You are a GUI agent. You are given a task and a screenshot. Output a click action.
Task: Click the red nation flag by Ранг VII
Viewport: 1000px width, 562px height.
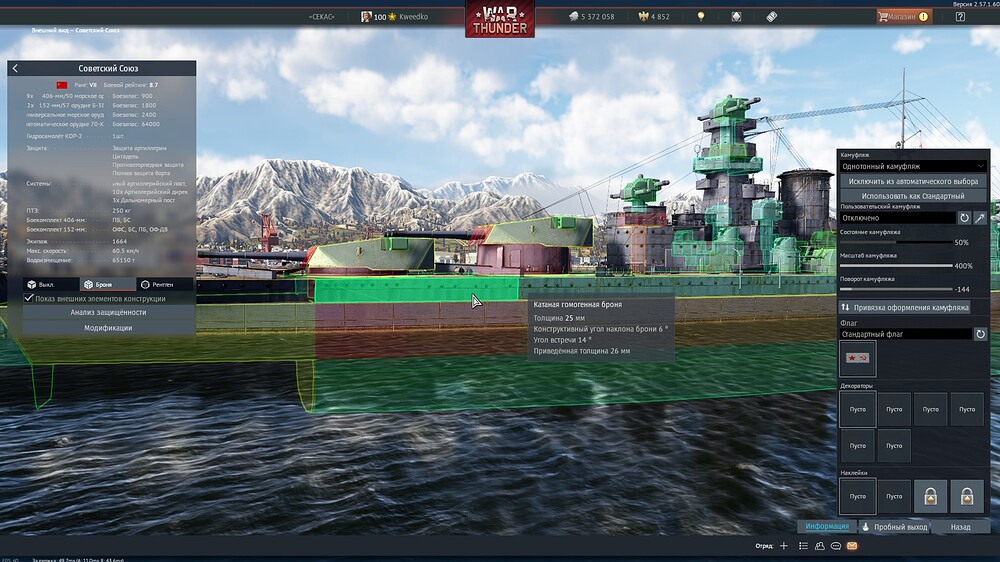(62, 85)
